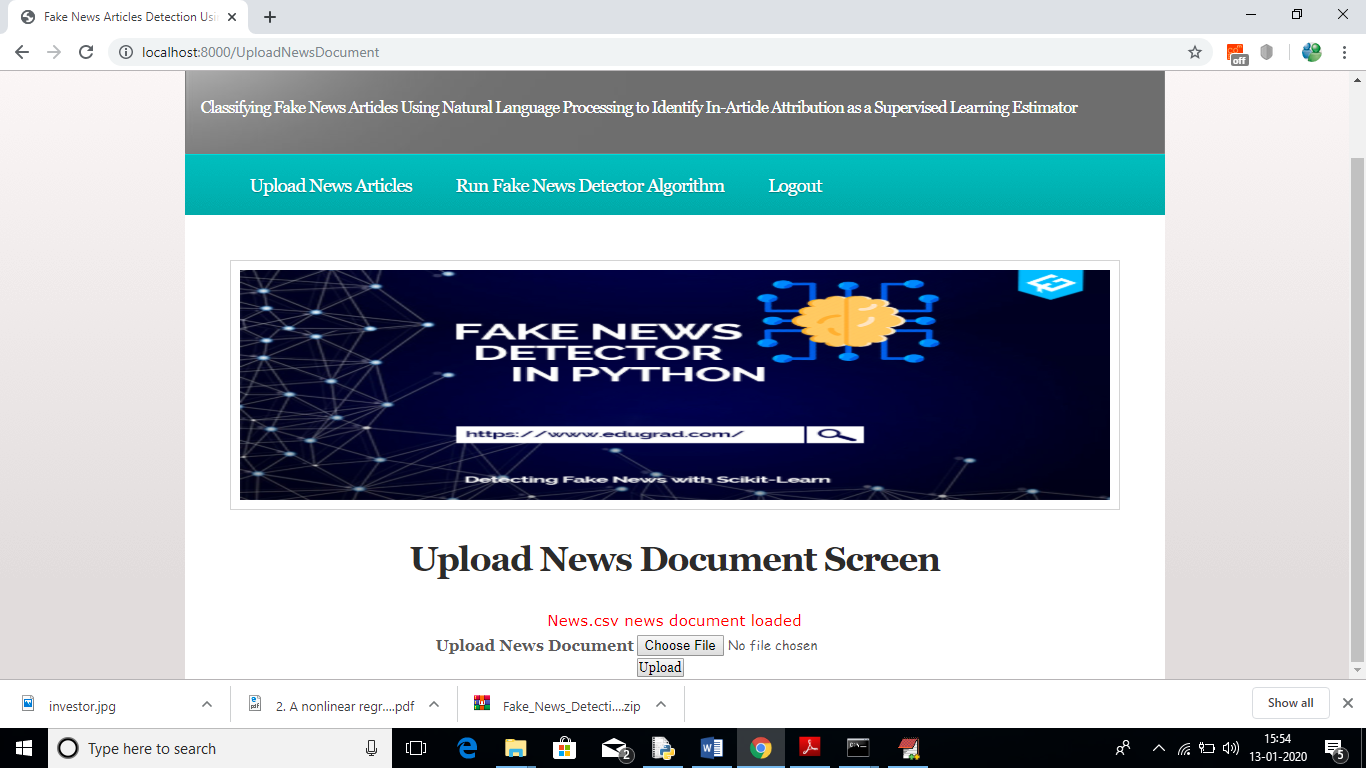Expand options for investor.jpg download
The image size is (1366, 768).
click(207, 705)
